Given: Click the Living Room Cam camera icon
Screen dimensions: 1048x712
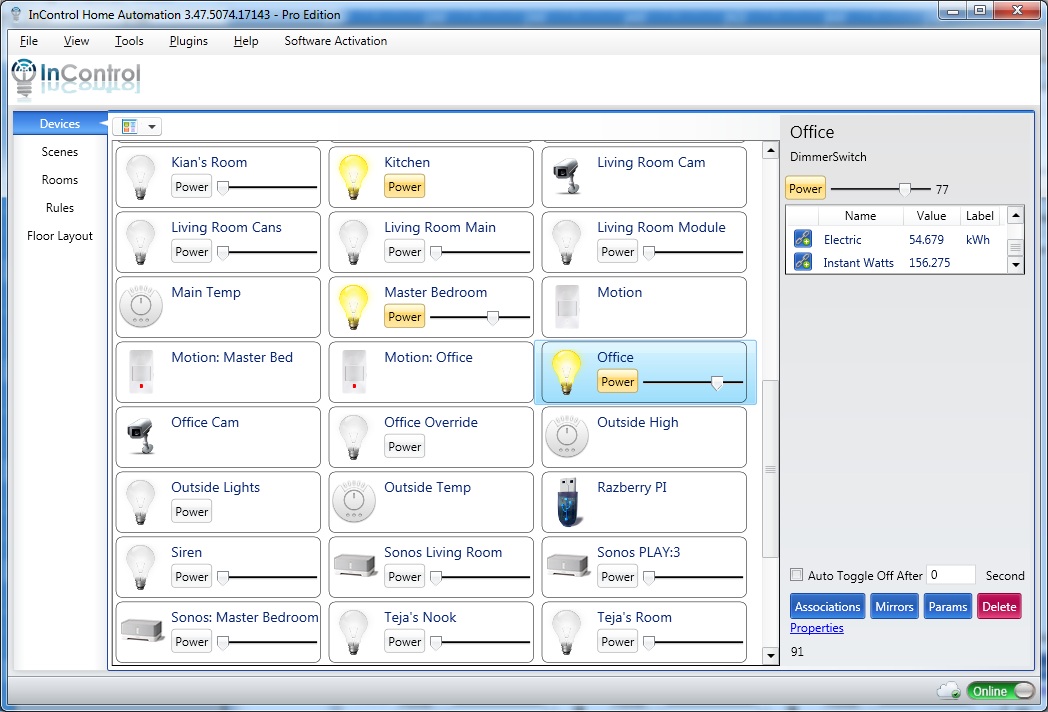Looking at the screenshot, I should click(x=566, y=177).
